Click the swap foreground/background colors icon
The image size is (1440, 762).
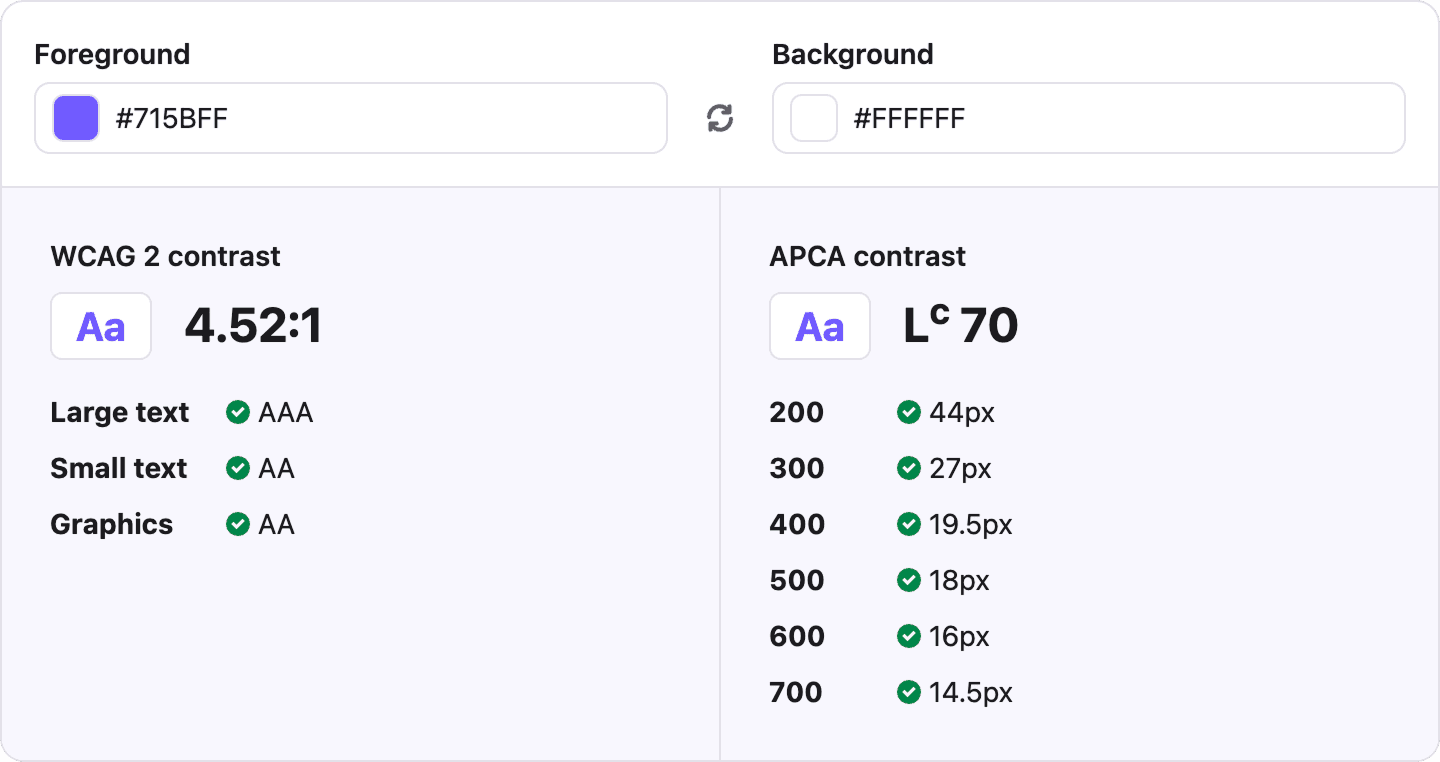pyautogui.click(x=719, y=118)
